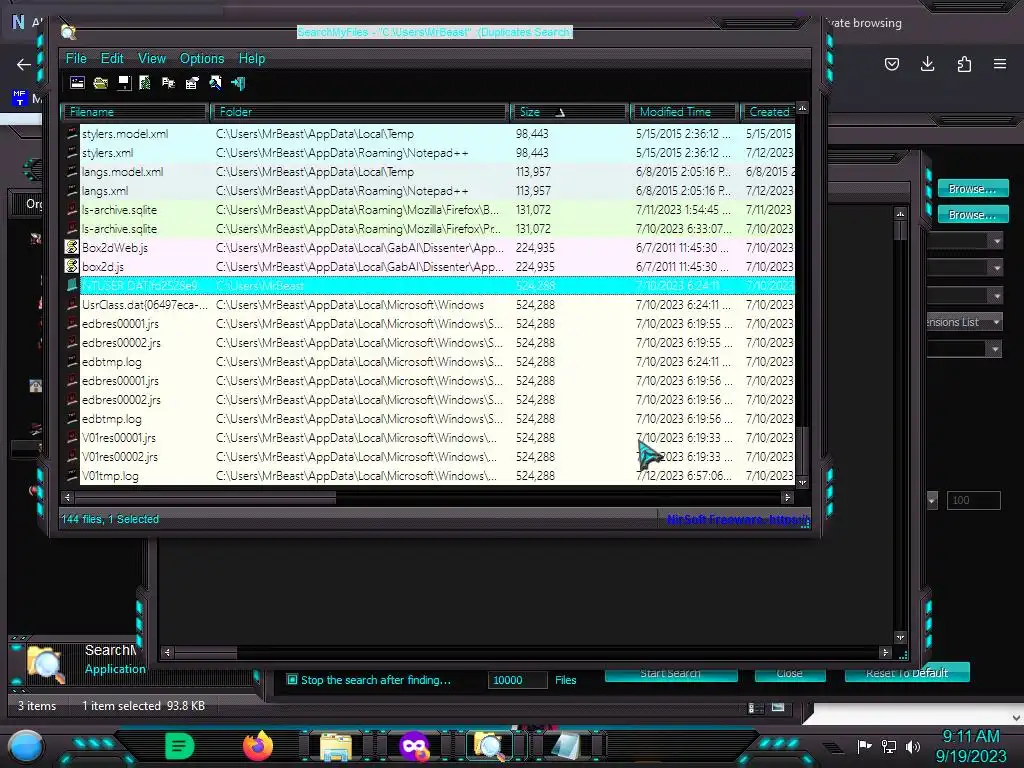Open the dropdown beside the 100 field
1024x768 pixels.
coord(932,500)
